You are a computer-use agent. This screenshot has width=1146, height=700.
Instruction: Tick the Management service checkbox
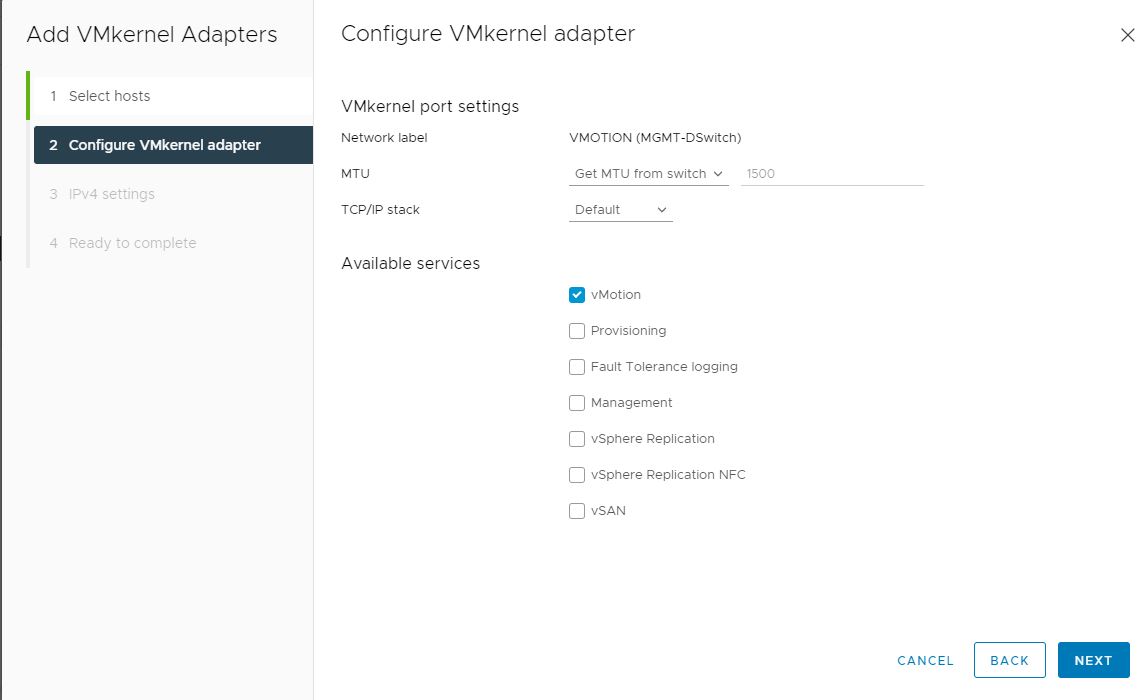click(577, 403)
